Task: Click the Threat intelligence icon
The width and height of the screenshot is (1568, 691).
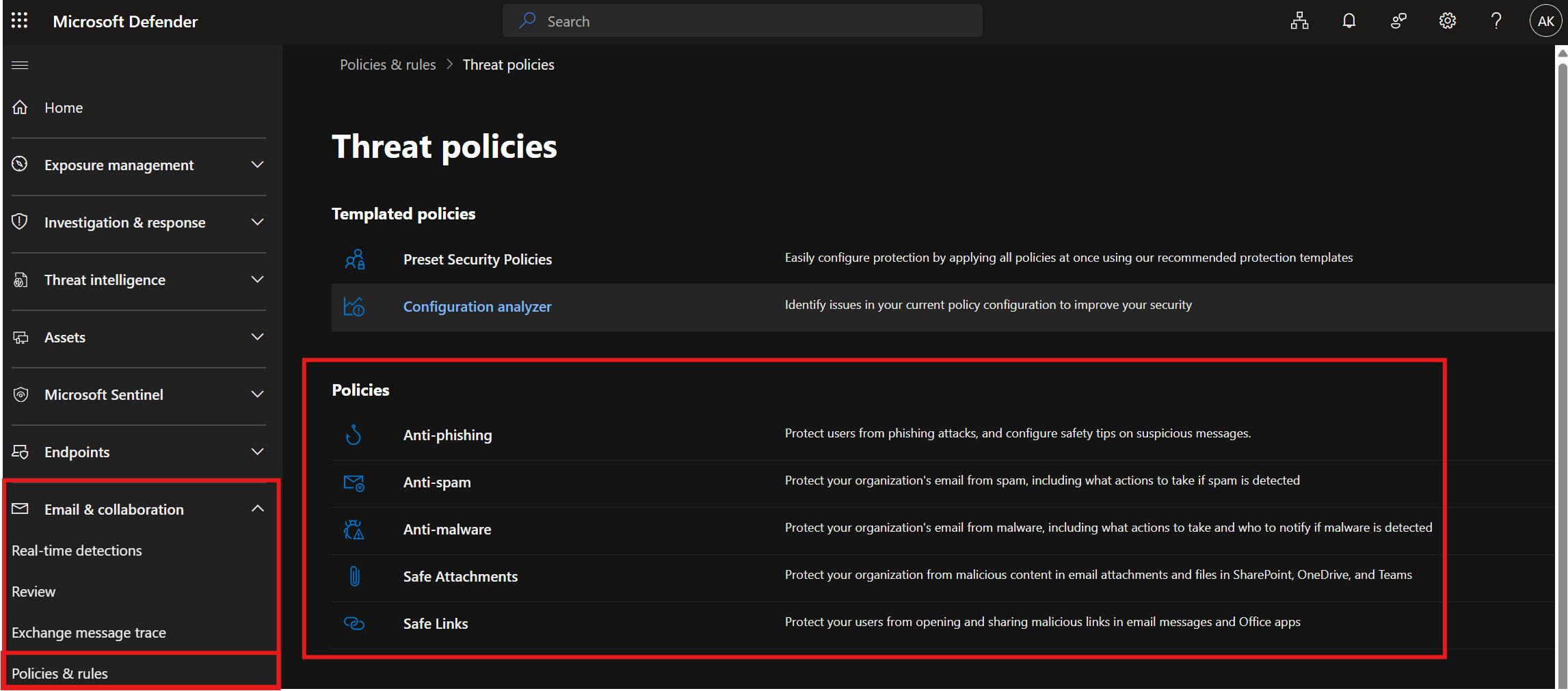Action: [21, 280]
